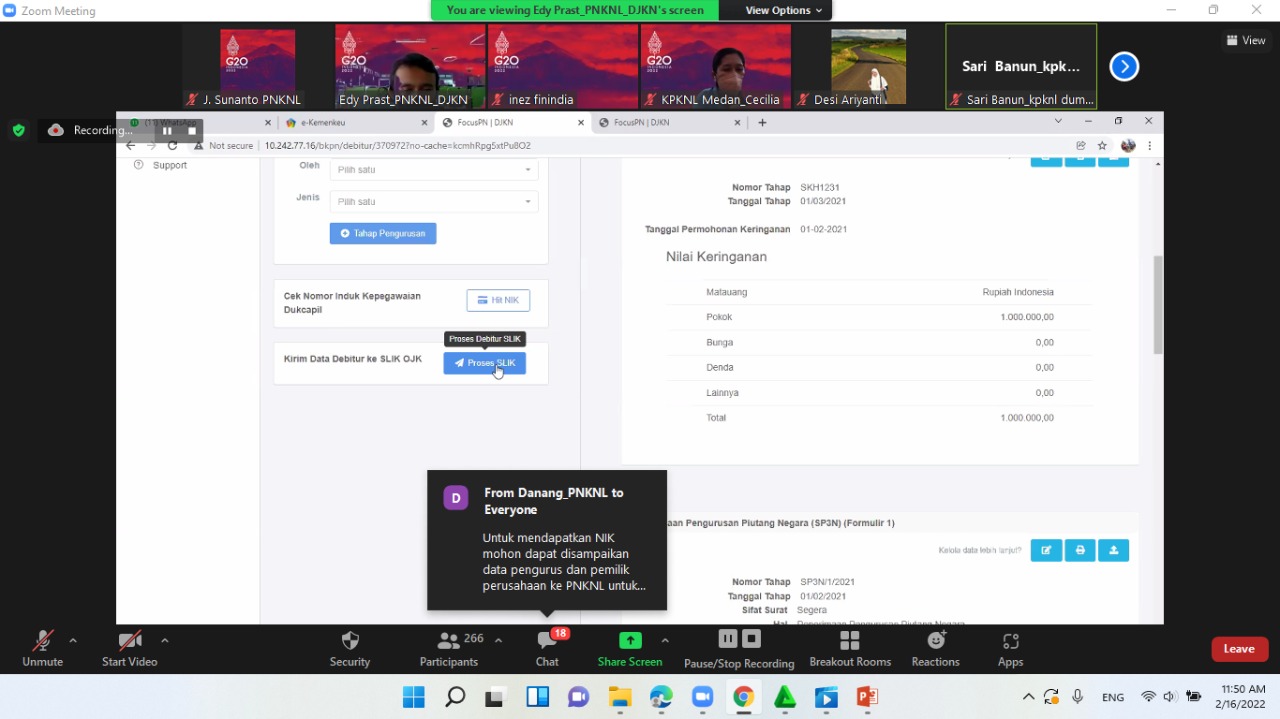This screenshot has height=719, width=1280.
Task: Click the Proses SLIK button
Action: click(485, 363)
